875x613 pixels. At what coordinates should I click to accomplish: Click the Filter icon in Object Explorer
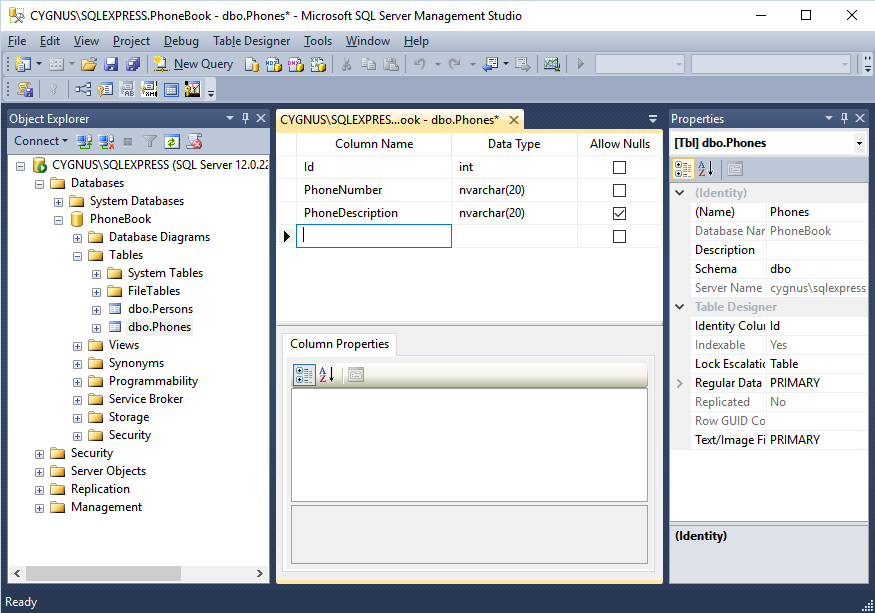[150, 142]
